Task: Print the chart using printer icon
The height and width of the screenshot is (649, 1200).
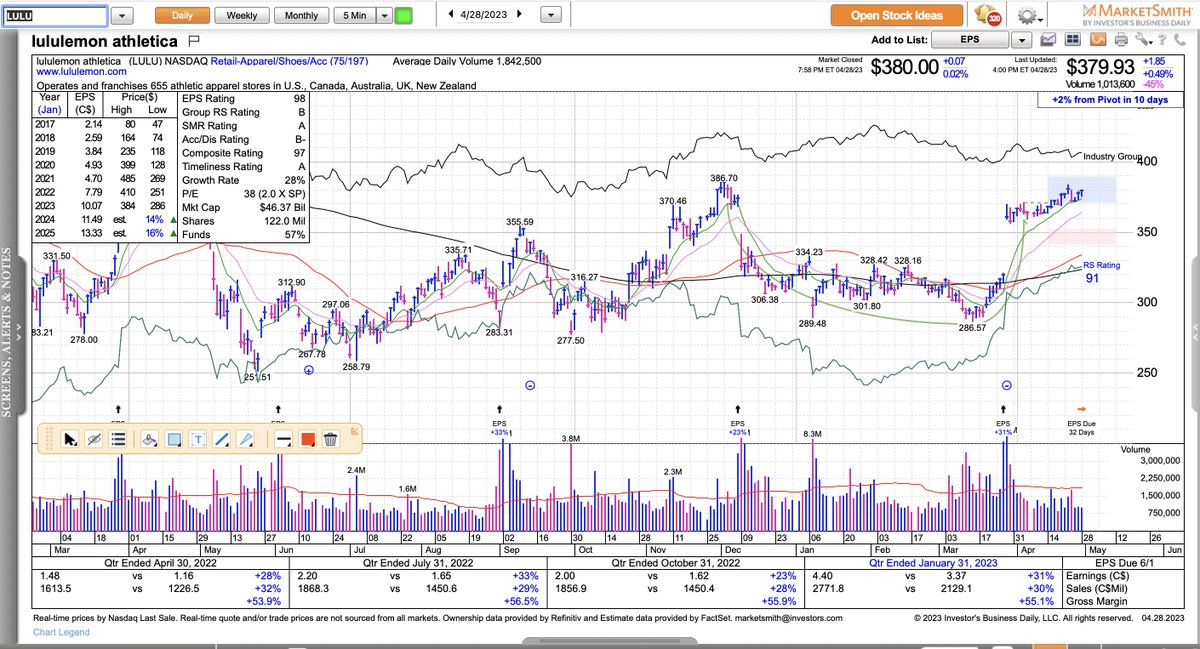Action: 1121,40
